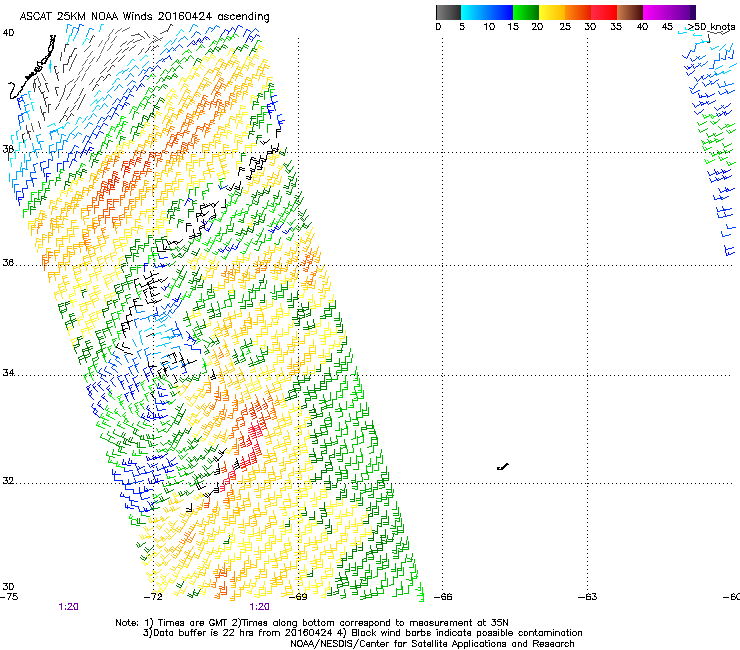The width and height of the screenshot is (740, 650).
Task: Click longitude axis label '-66'
Action: [443, 597]
